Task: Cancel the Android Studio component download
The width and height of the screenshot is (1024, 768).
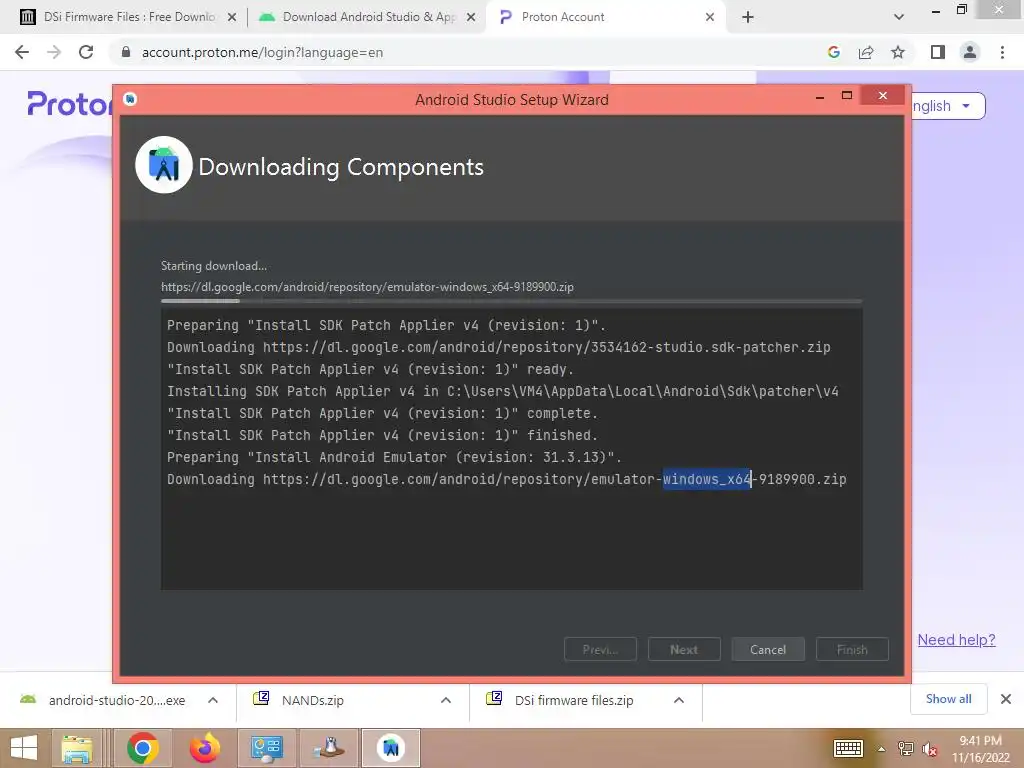Action: (x=768, y=649)
